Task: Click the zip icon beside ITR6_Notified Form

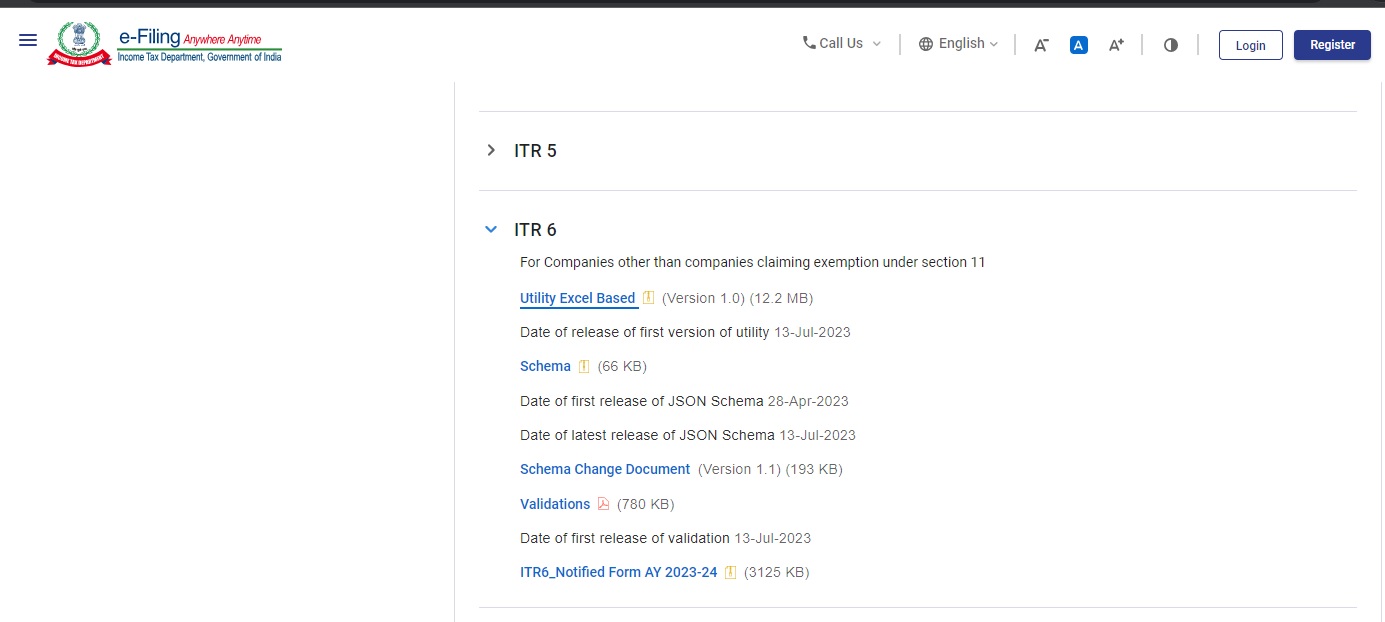Action: [730, 572]
